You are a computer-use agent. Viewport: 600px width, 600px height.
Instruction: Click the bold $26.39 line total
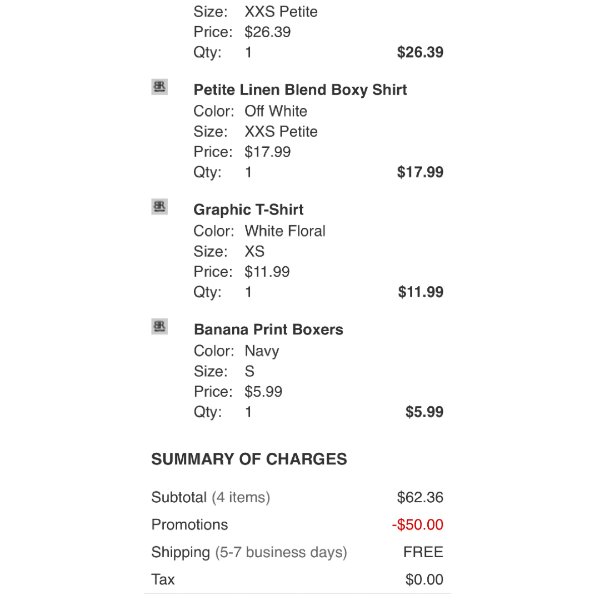click(x=420, y=52)
